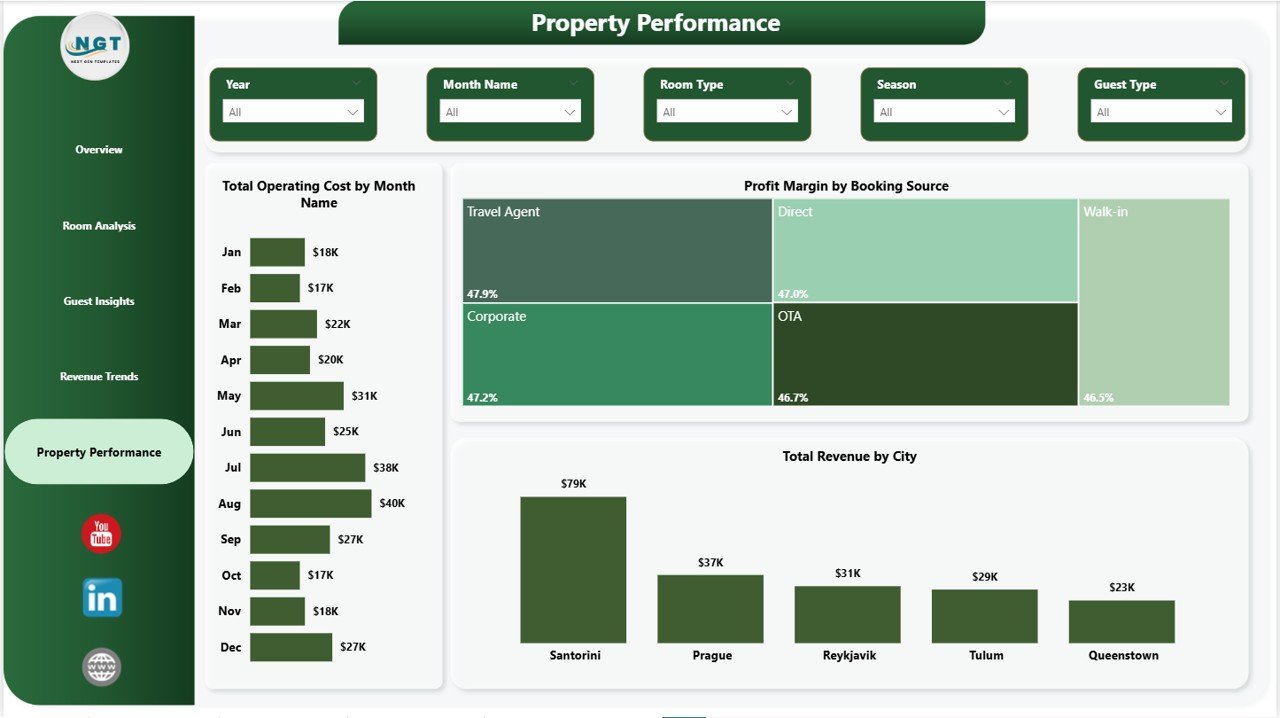
Task: Select the Santorini revenue bar
Action: tap(573, 570)
